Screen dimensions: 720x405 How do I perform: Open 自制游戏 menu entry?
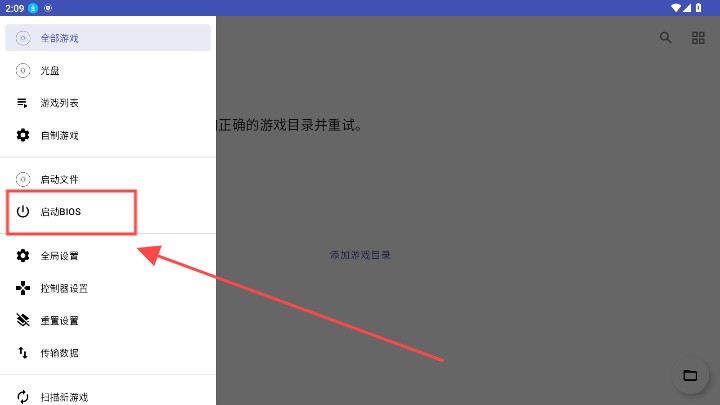(108, 135)
